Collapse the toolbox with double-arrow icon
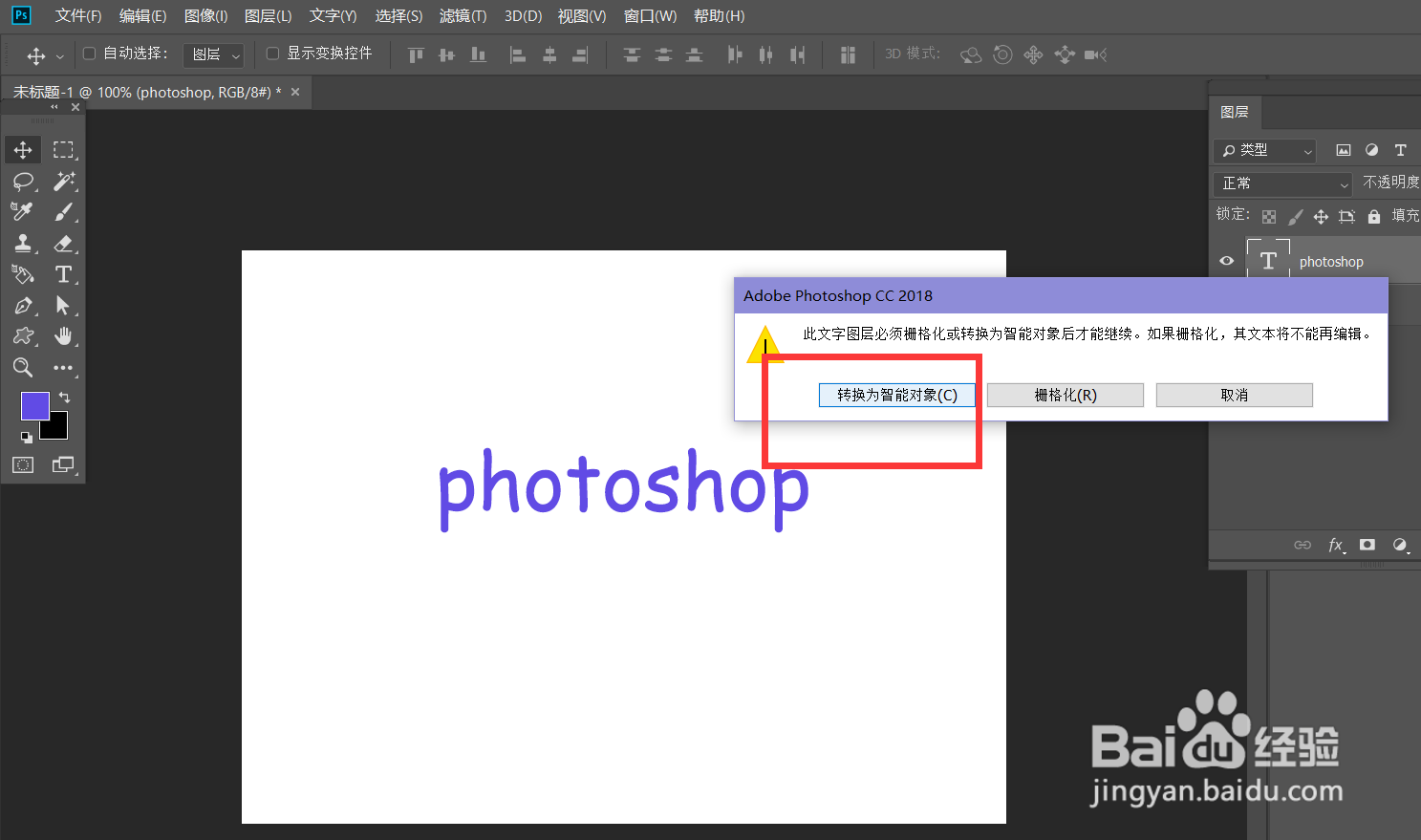Viewport: 1421px width, 840px height. [54, 107]
